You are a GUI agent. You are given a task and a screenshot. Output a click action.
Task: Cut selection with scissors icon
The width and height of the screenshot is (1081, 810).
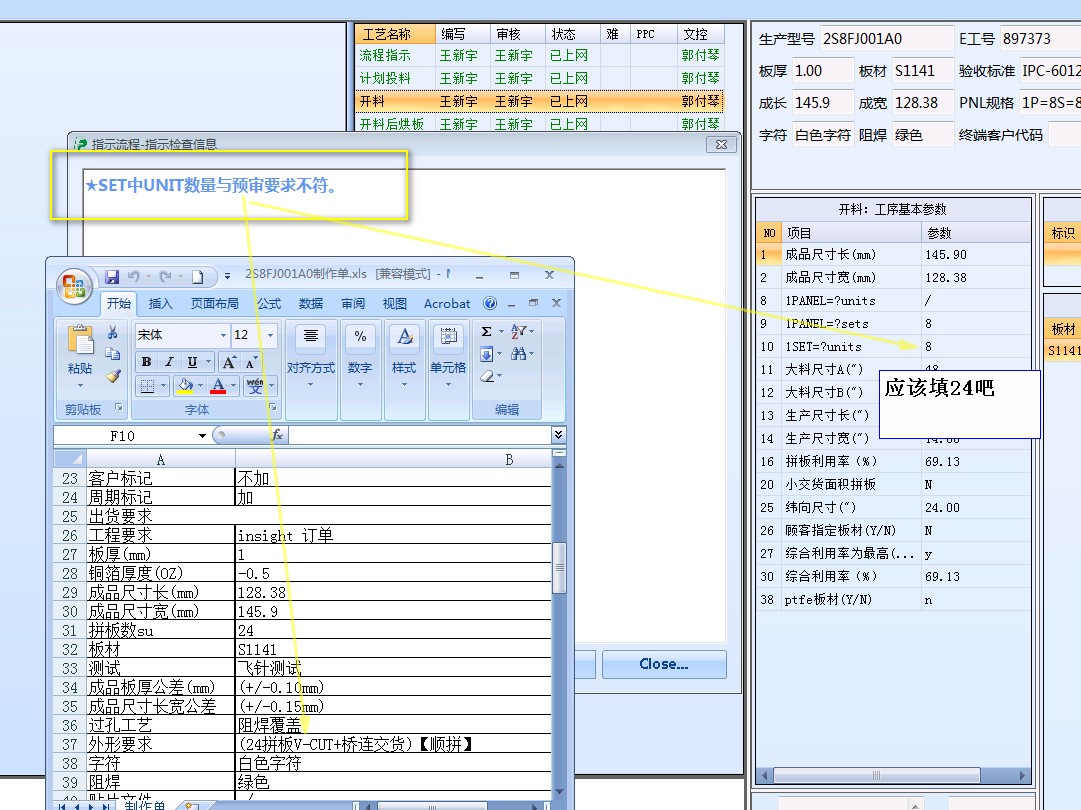coord(112,333)
